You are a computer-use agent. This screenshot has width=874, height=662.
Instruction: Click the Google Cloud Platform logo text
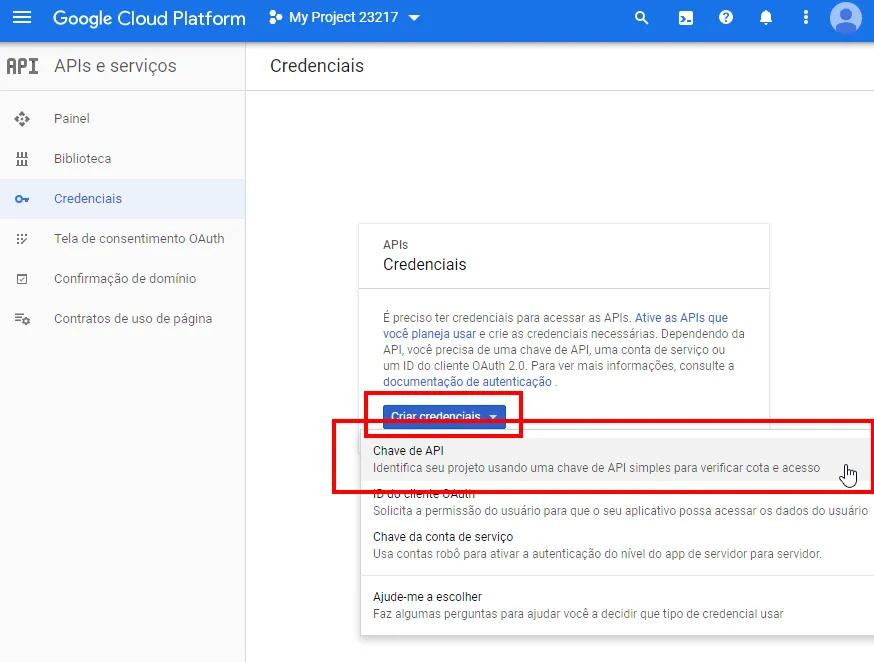coord(149,18)
